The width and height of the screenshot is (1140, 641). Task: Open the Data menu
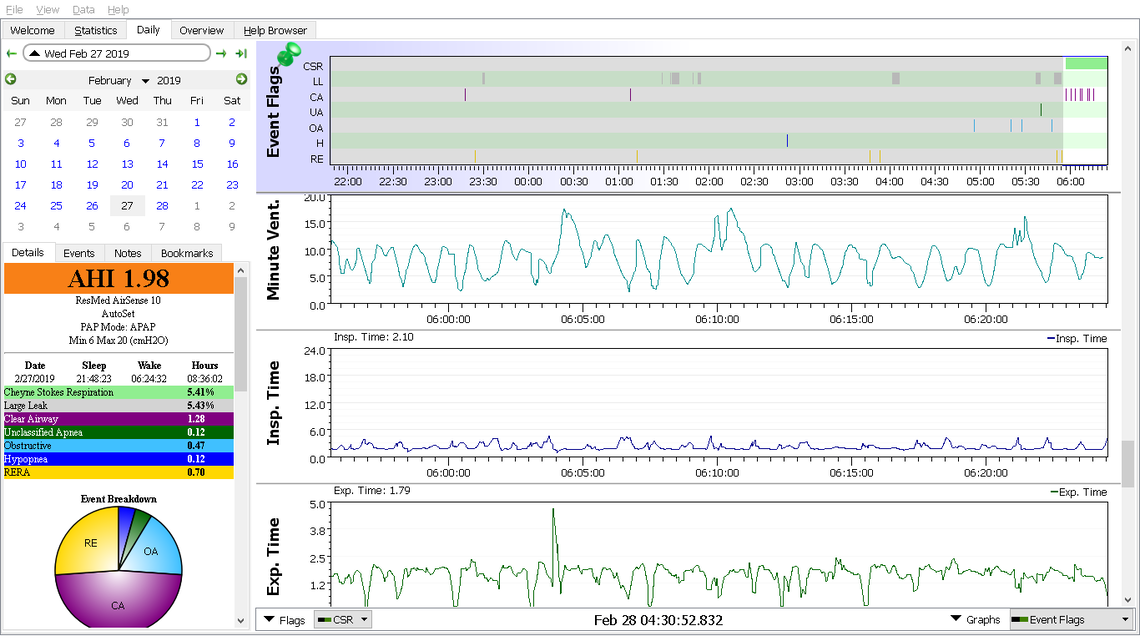(x=84, y=9)
